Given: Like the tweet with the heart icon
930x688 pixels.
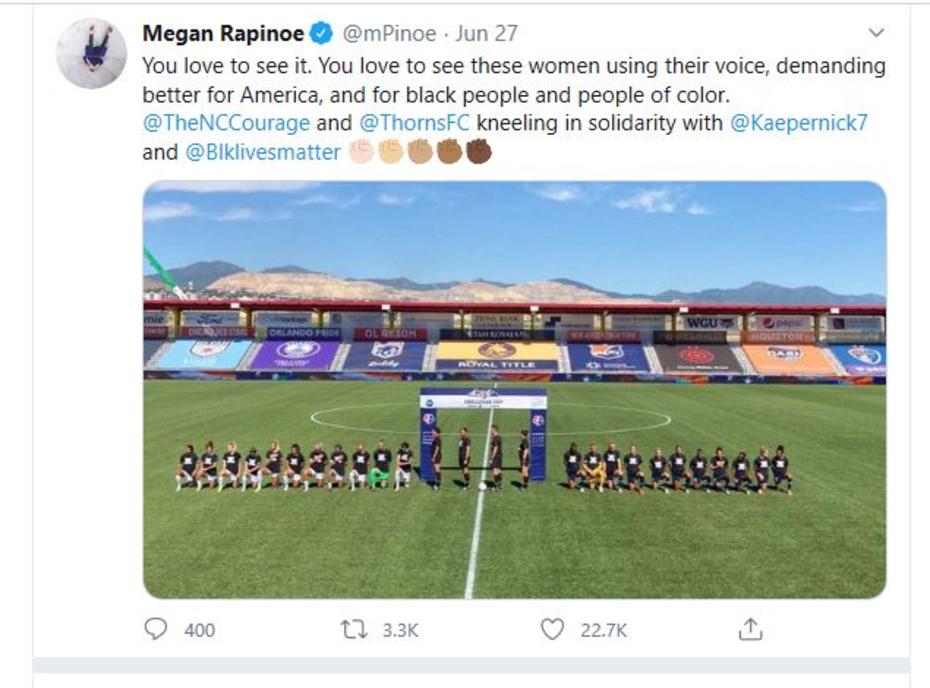Looking at the screenshot, I should pyautogui.click(x=552, y=629).
